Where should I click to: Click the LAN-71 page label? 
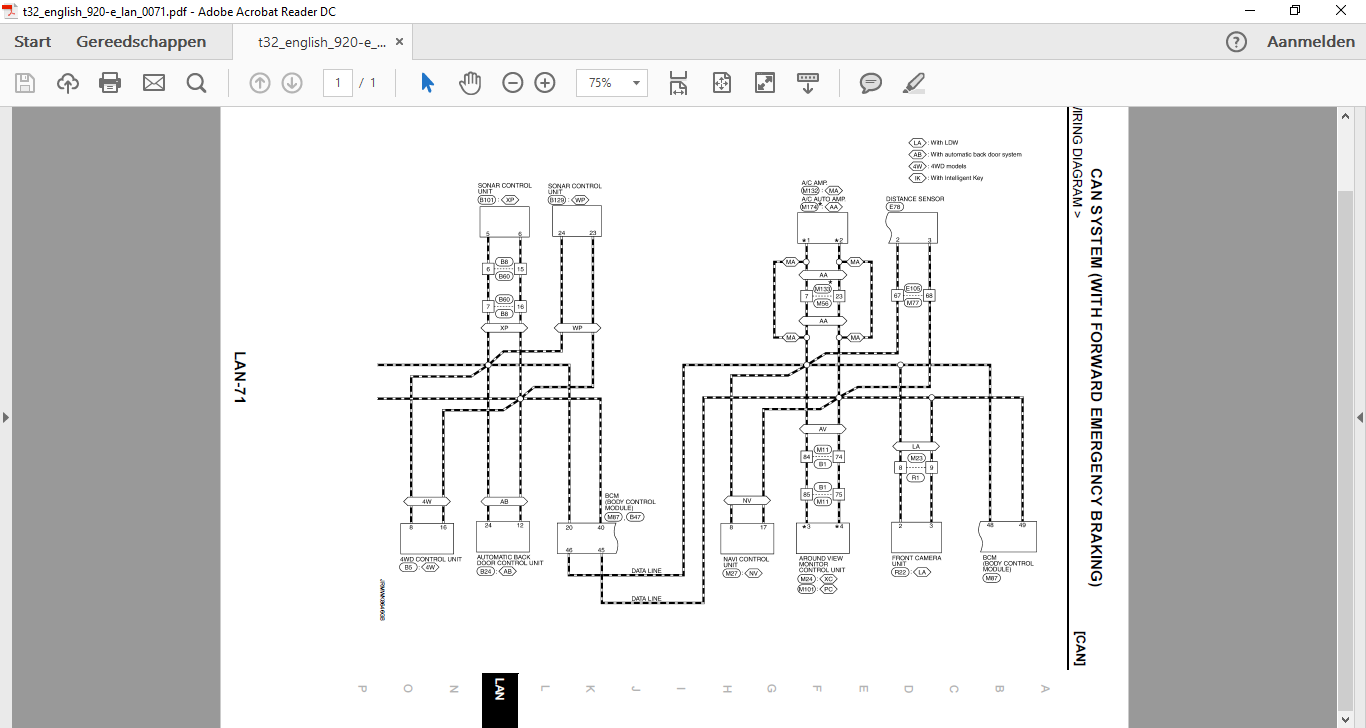tap(240, 377)
